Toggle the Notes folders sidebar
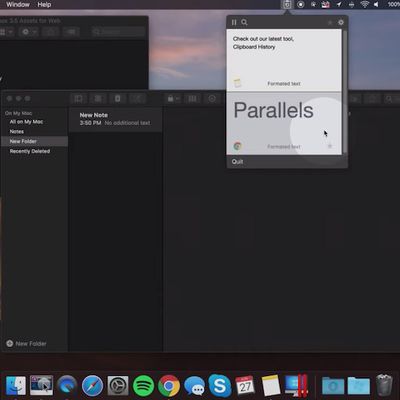This screenshot has width=400, height=400. 78,99
